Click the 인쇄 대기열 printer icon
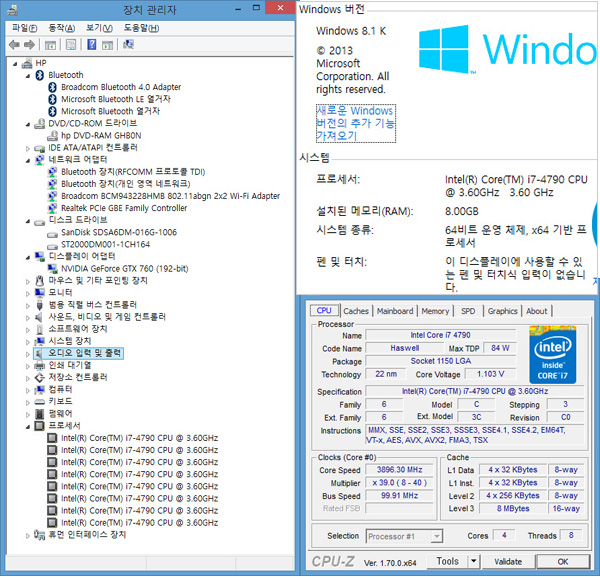This screenshot has height=578, width=600. pos(39,366)
